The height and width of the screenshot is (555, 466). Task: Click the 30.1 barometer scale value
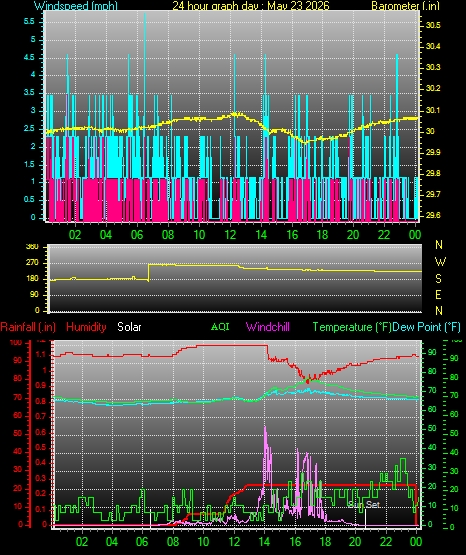pyautogui.click(x=433, y=110)
